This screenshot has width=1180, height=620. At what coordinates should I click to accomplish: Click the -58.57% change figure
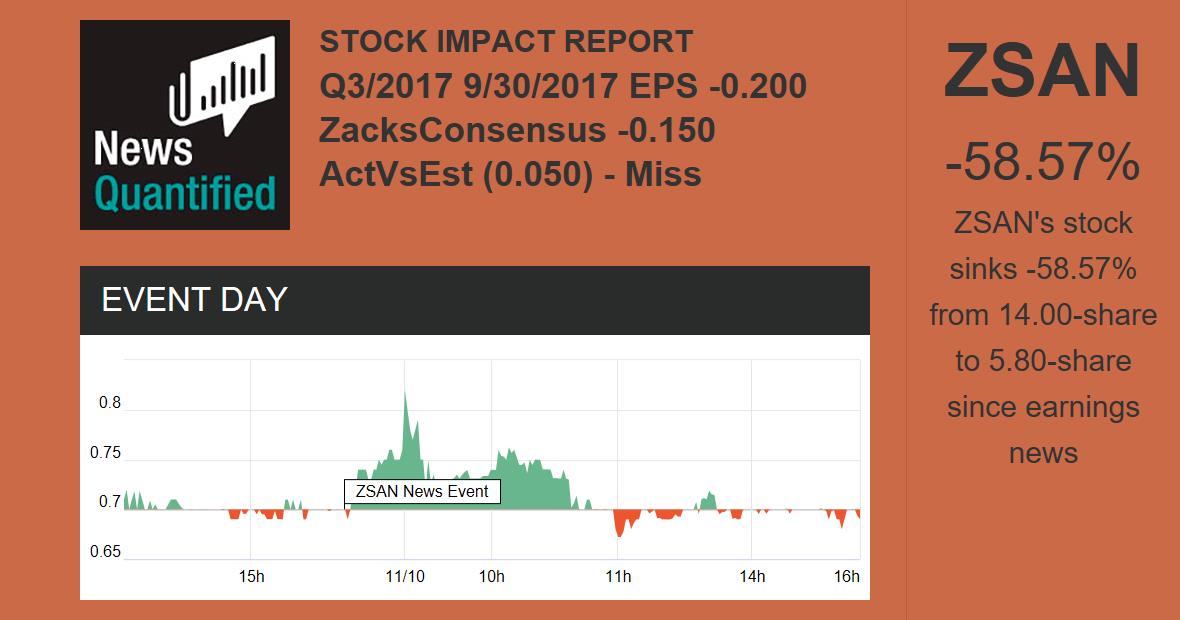coord(1042,163)
